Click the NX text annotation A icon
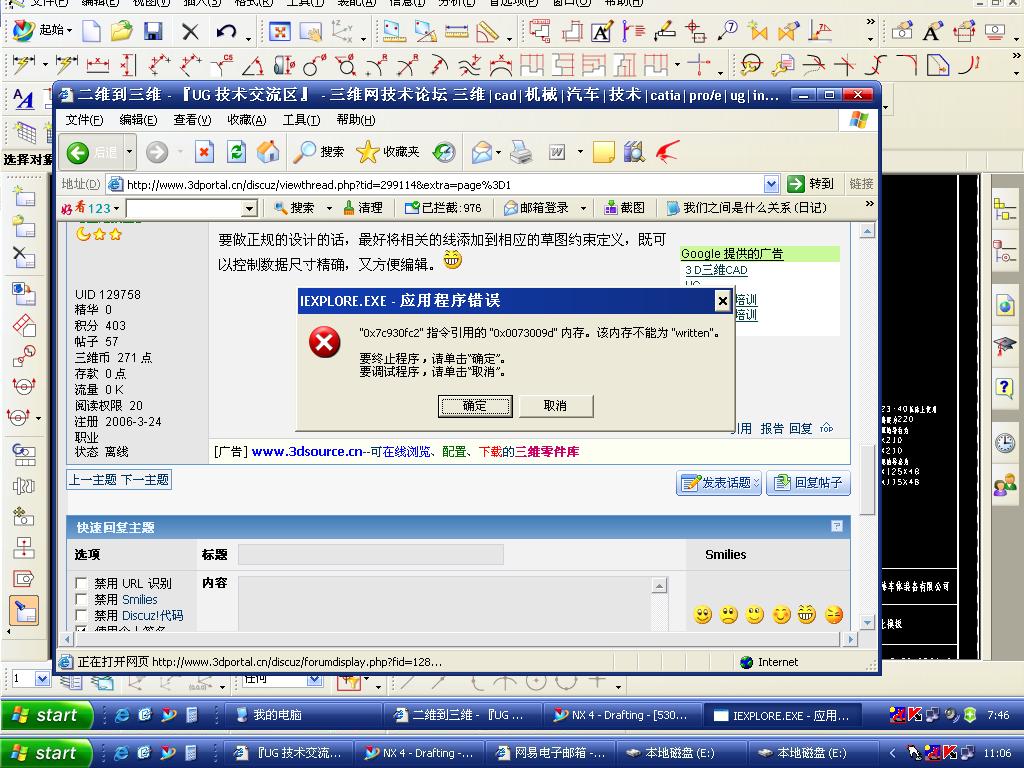The height and width of the screenshot is (768, 1024). 601,31
